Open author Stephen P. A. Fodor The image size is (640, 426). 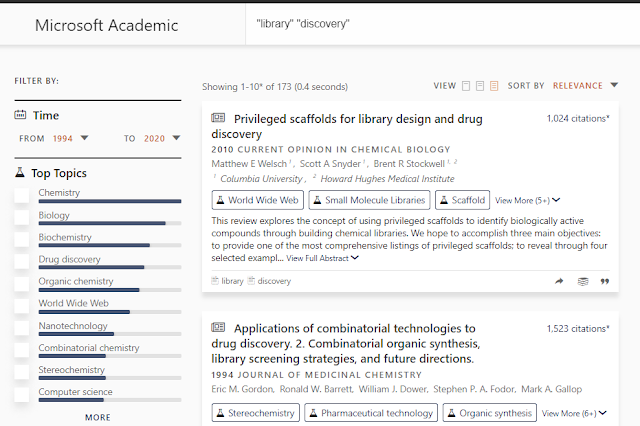point(474,389)
